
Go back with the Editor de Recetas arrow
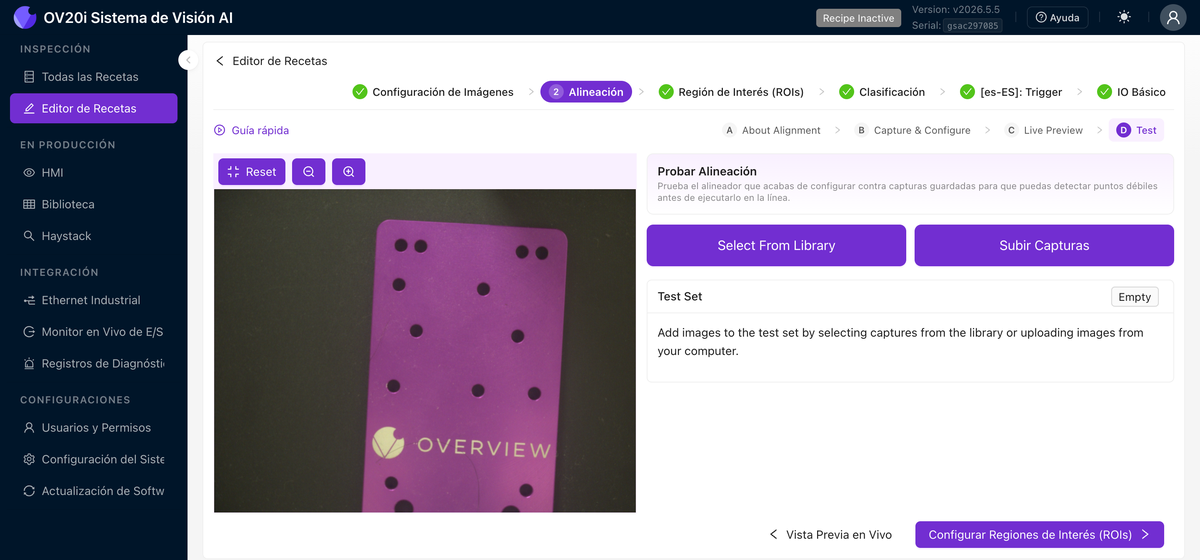tap(220, 61)
